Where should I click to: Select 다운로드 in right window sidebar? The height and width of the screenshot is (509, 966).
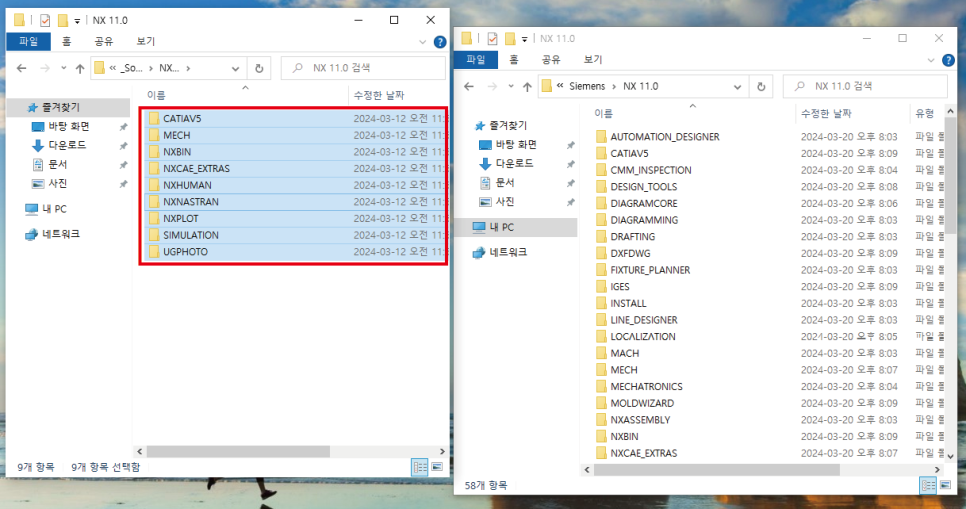pyautogui.click(x=514, y=163)
